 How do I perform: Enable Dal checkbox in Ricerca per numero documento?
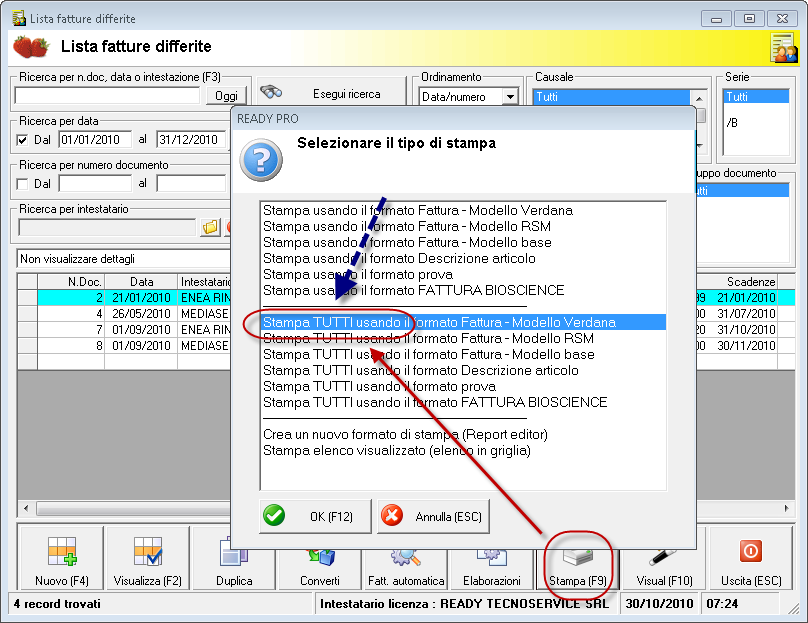tap(22, 184)
